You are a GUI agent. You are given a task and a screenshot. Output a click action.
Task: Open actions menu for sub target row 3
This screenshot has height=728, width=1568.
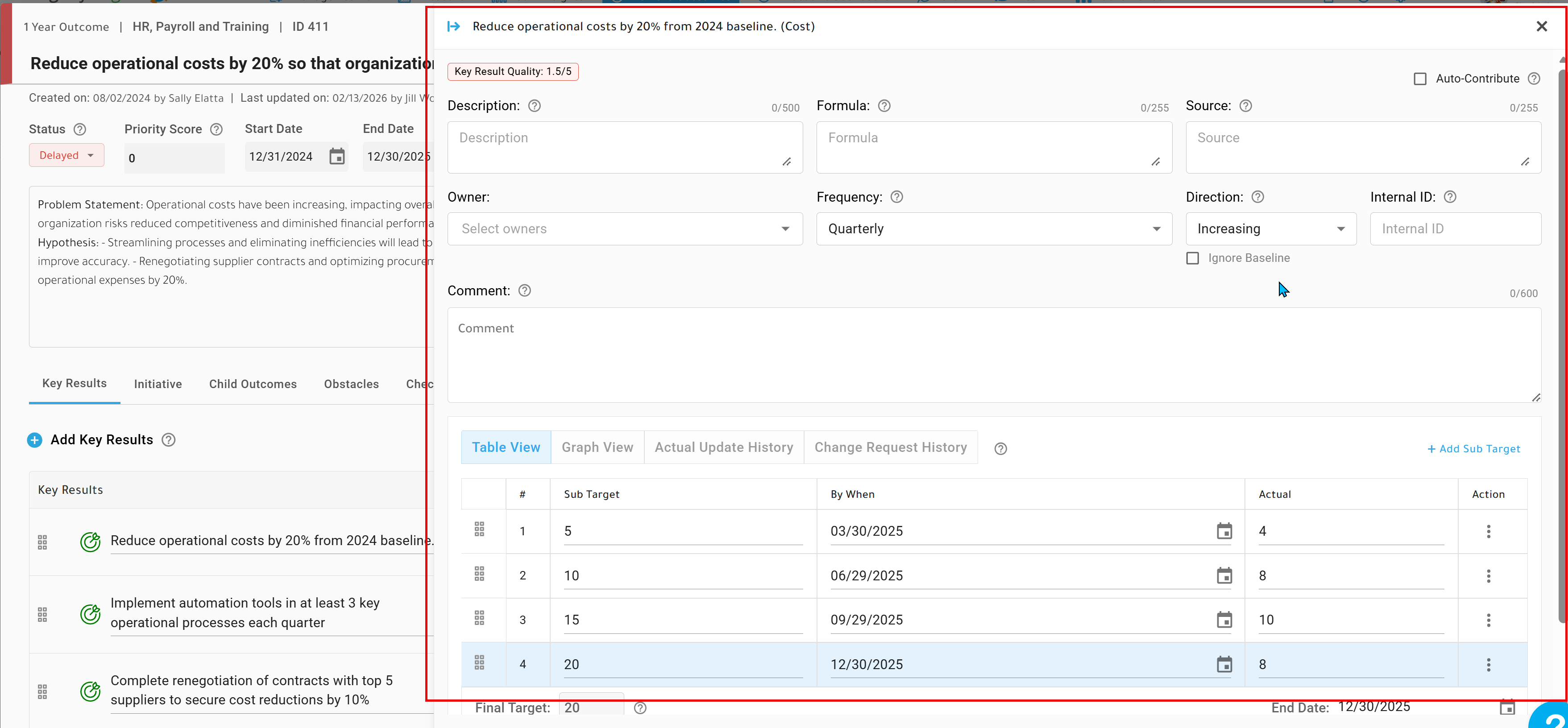[1488, 620]
